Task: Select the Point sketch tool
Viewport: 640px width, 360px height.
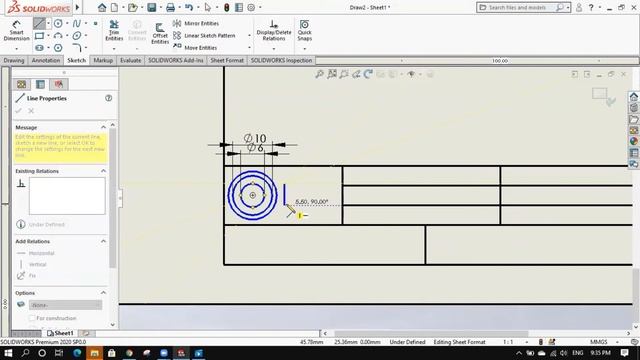Action: [96, 24]
